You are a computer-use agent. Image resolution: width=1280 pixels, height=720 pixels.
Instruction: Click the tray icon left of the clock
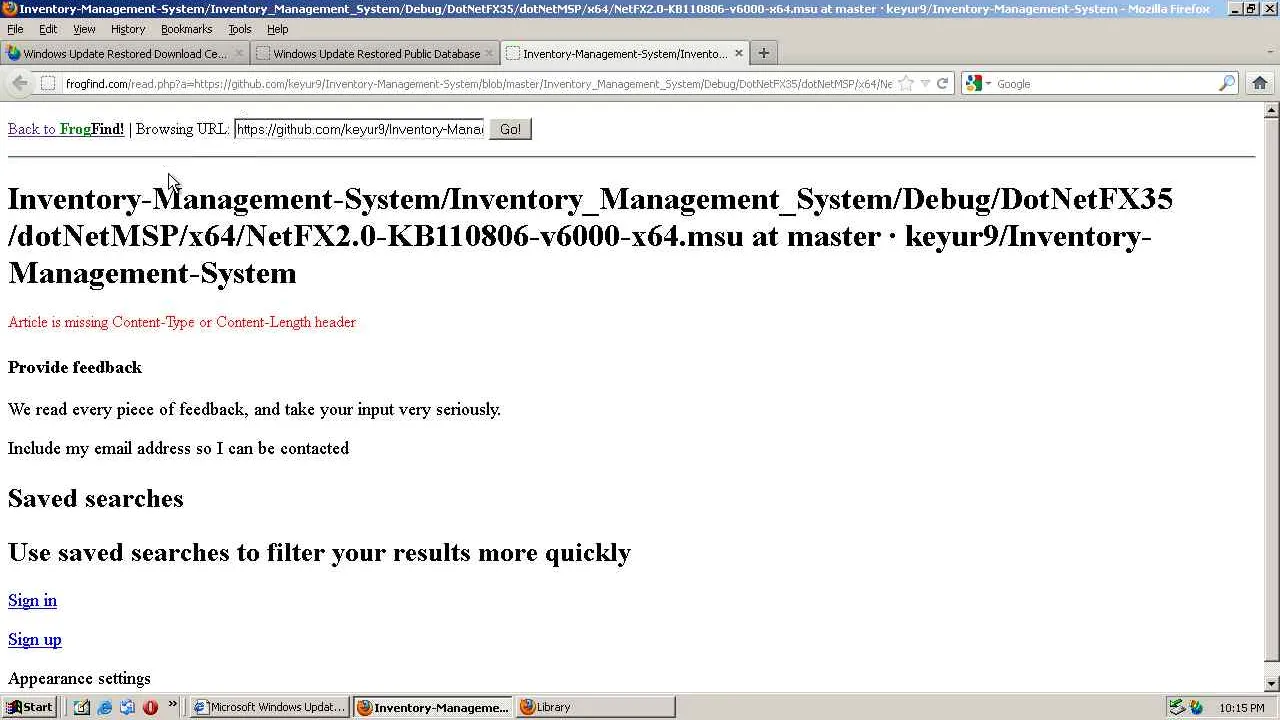coord(1196,708)
